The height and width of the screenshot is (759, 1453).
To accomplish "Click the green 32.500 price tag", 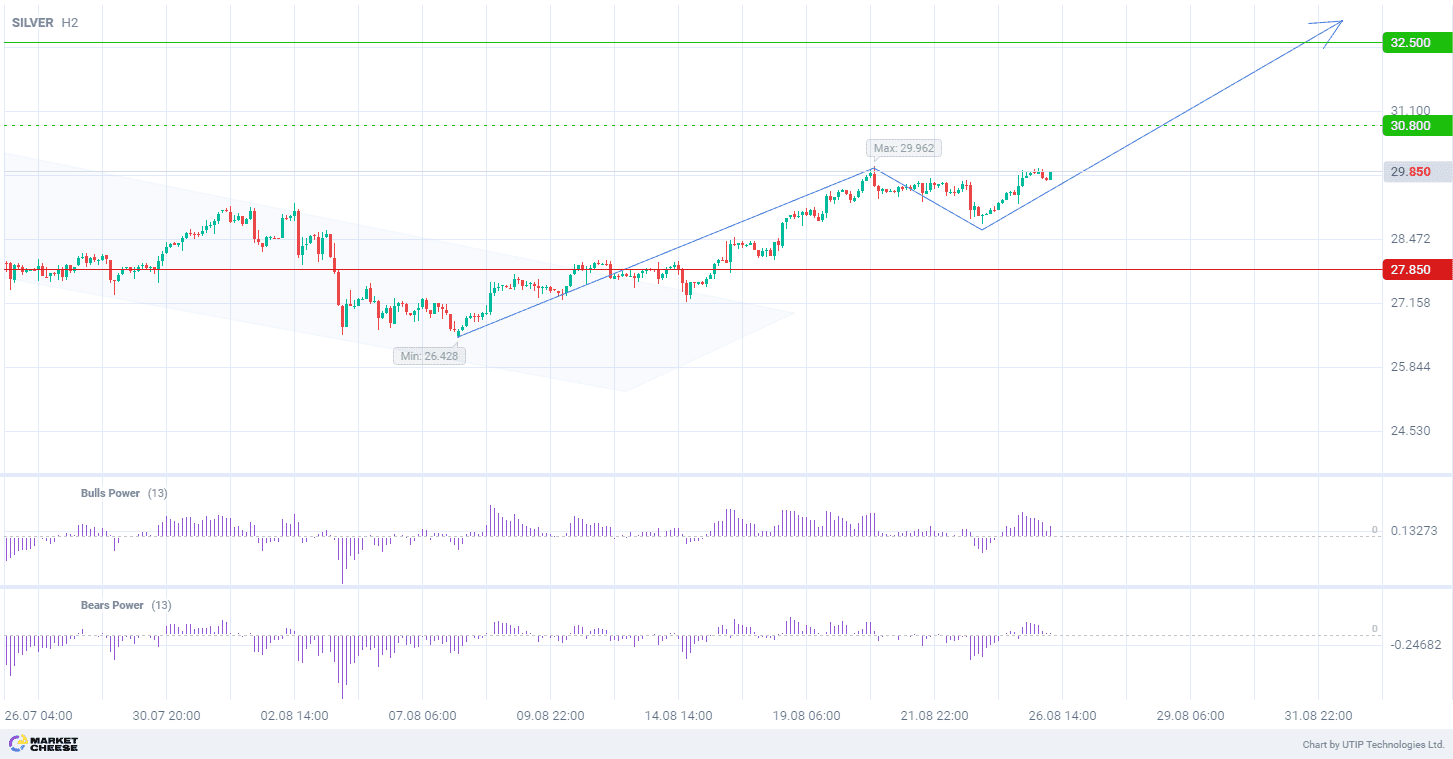I will coord(1410,43).
